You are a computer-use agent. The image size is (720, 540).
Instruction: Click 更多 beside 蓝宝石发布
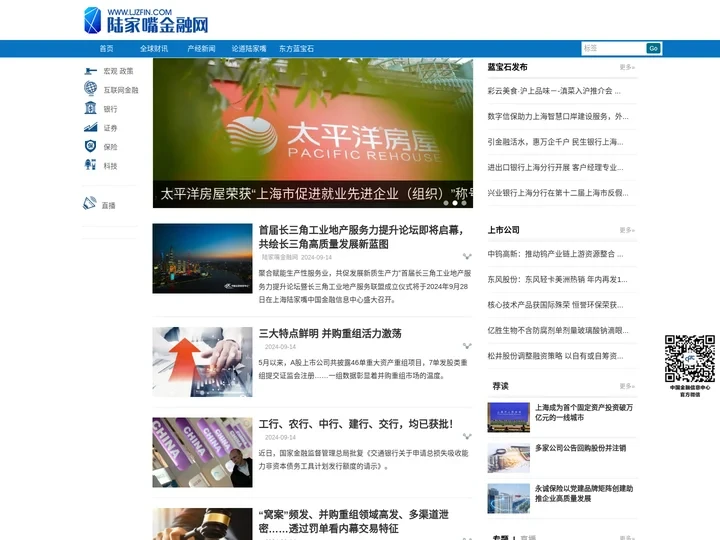click(x=627, y=67)
